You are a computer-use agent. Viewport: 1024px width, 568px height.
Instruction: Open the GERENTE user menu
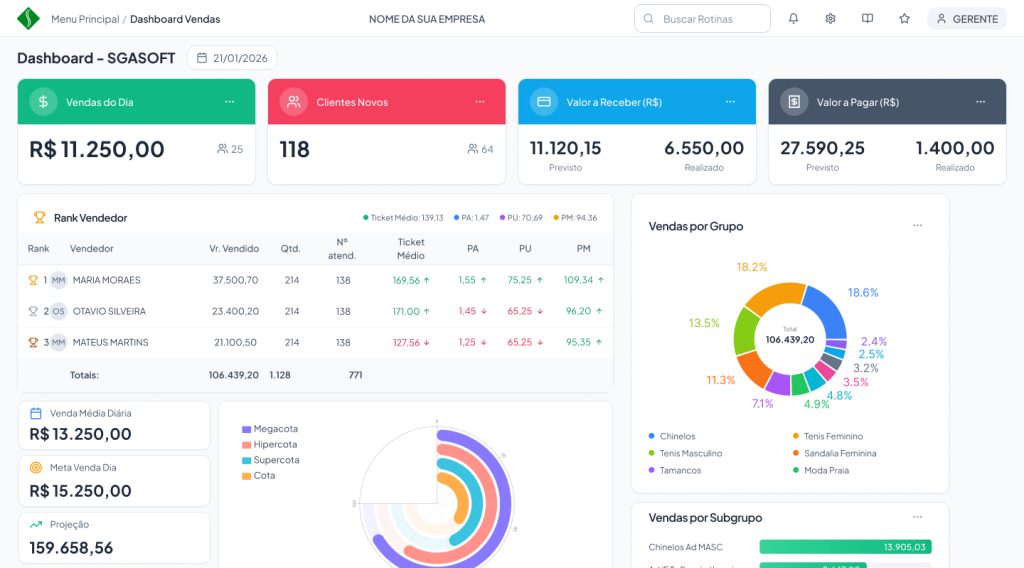(966, 19)
